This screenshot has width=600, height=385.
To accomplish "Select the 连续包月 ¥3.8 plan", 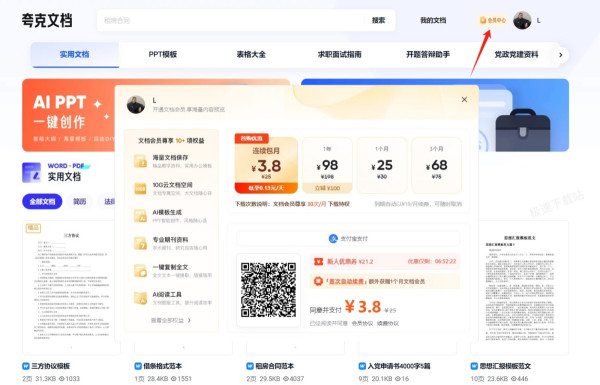I will point(266,164).
